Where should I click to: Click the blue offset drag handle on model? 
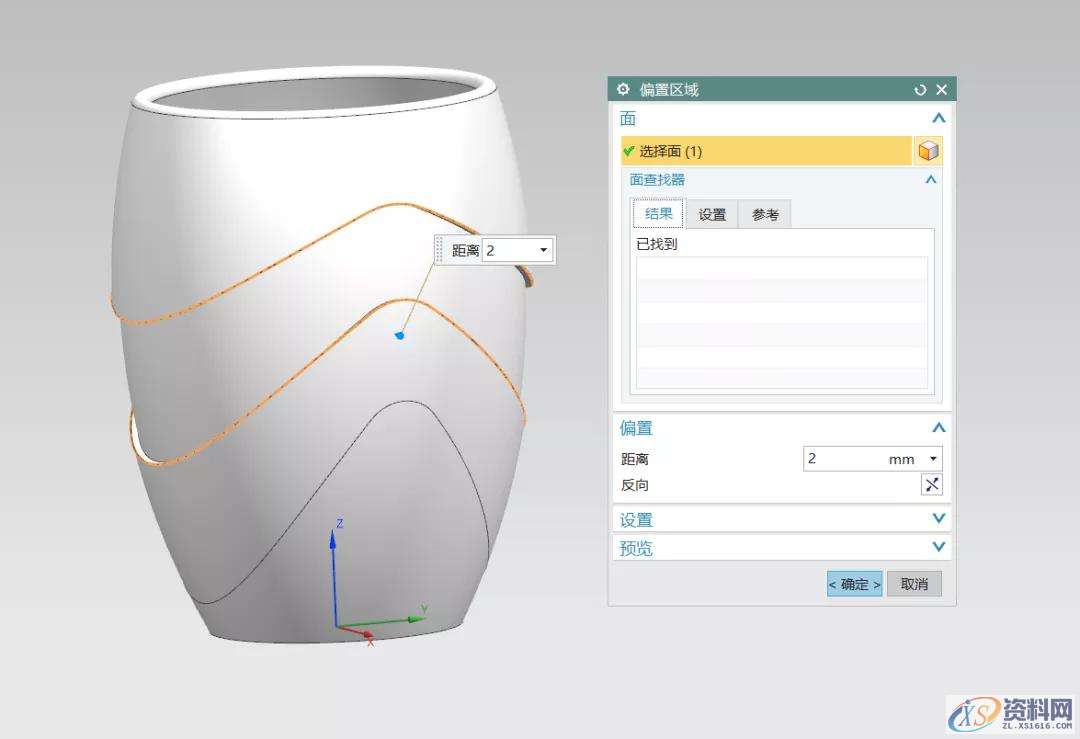tap(400, 335)
